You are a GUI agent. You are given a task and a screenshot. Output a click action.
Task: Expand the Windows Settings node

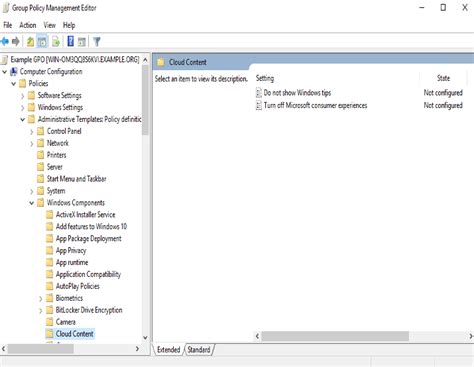pyautogui.click(x=23, y=108)
